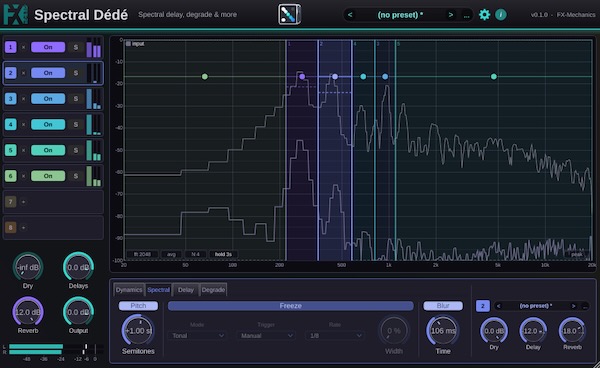Click the peak button in analyzer
Image resolution: width=600 pixels, height=368 pixels.
pyautogui.click(x=577, y=254)
